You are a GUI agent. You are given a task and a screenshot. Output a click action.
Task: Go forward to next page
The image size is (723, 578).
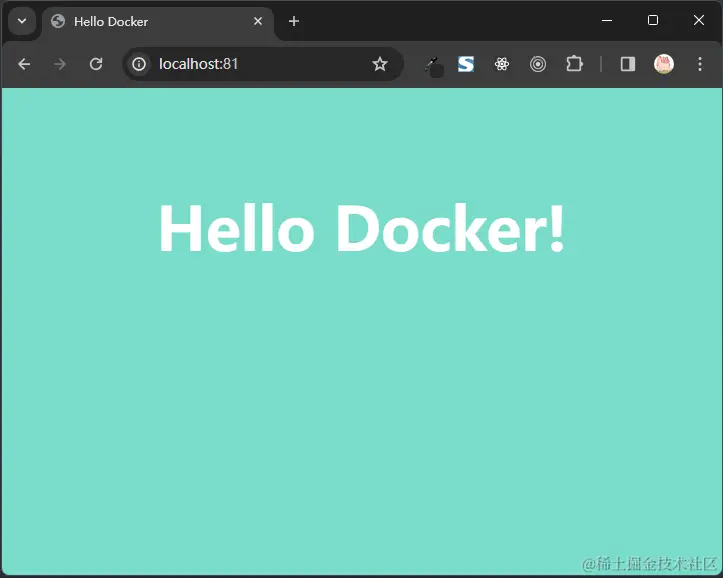tap(59, 64)
